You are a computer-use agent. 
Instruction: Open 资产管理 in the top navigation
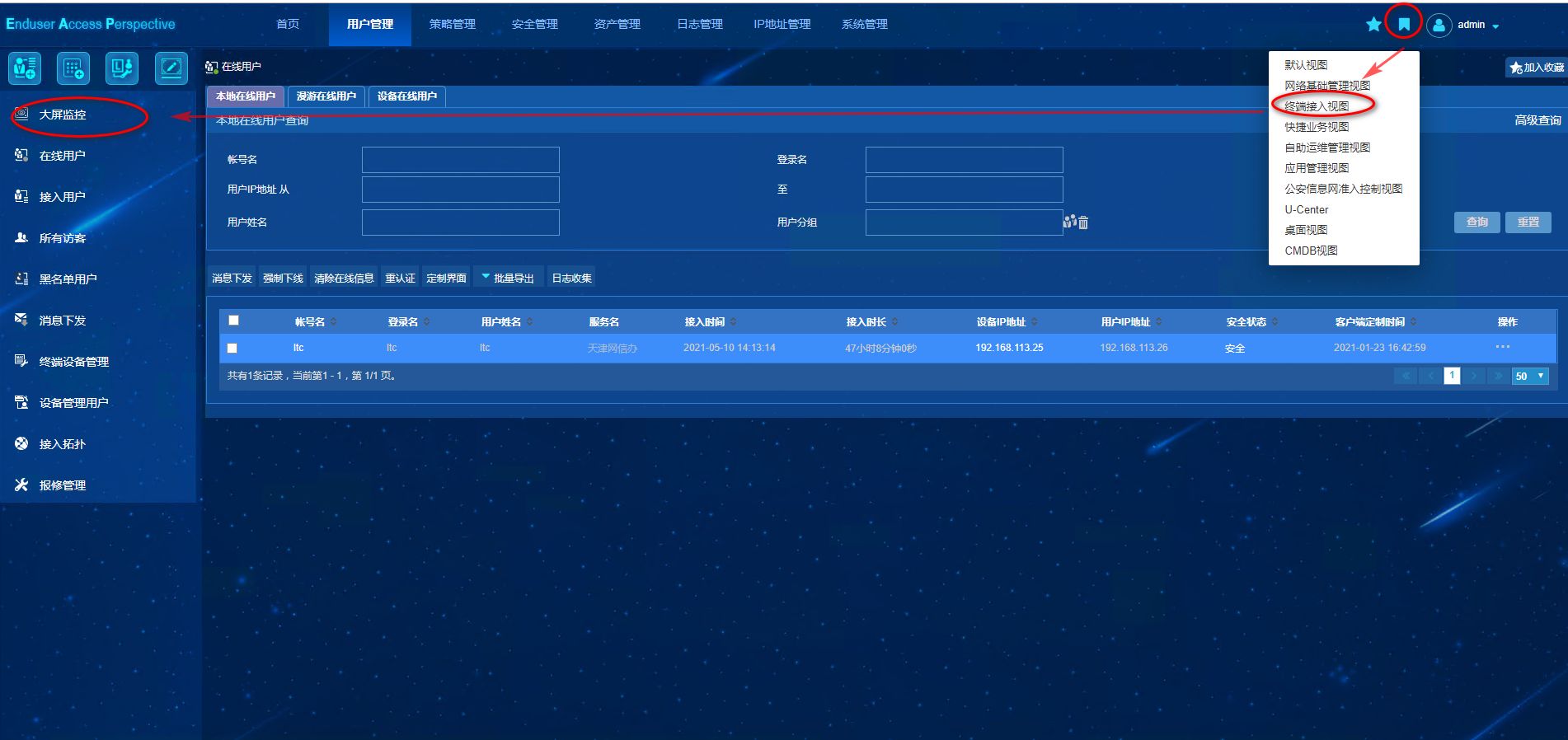[x=617, y=25]
